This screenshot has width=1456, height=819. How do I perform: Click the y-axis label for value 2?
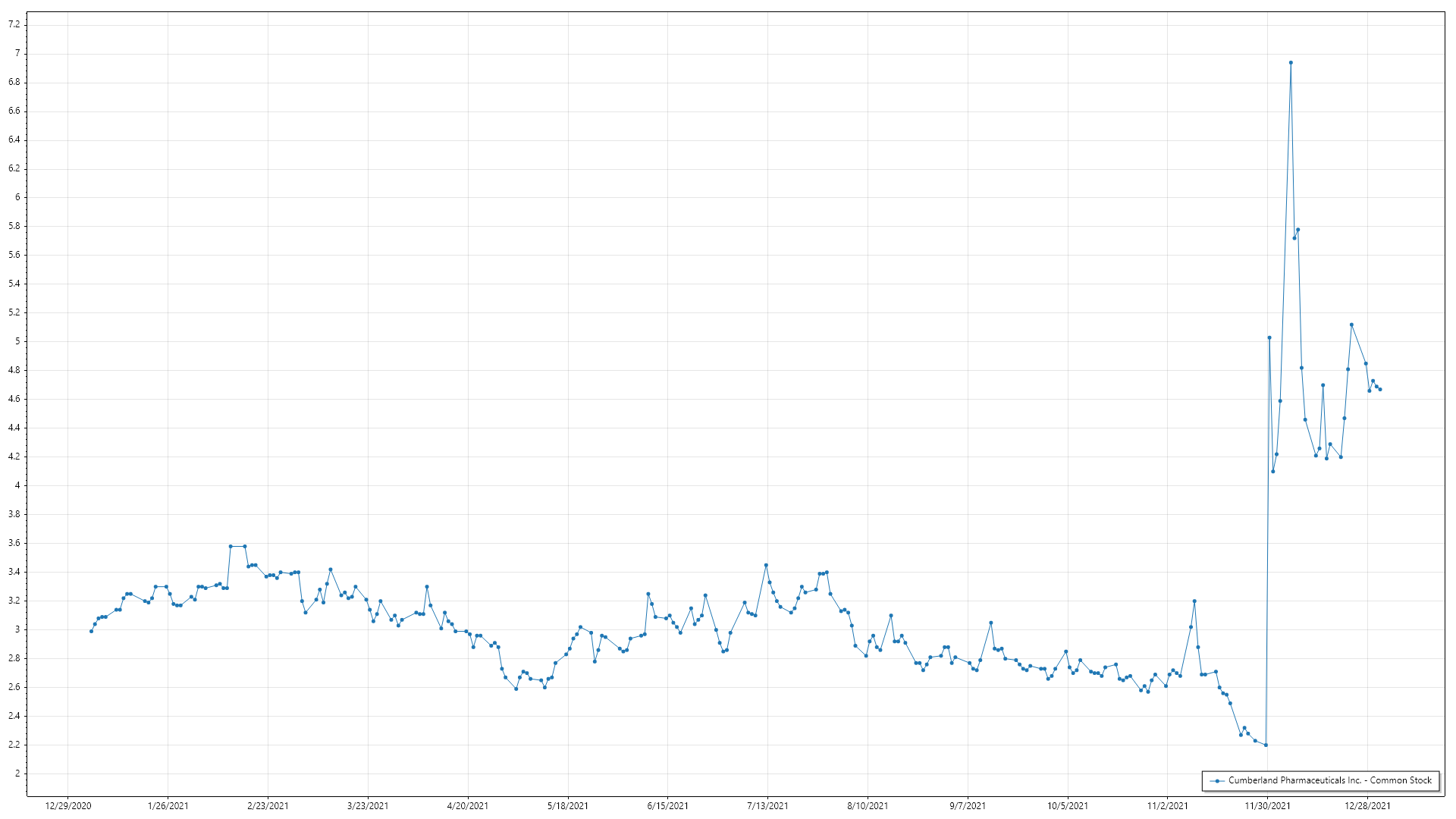point(17,773)
